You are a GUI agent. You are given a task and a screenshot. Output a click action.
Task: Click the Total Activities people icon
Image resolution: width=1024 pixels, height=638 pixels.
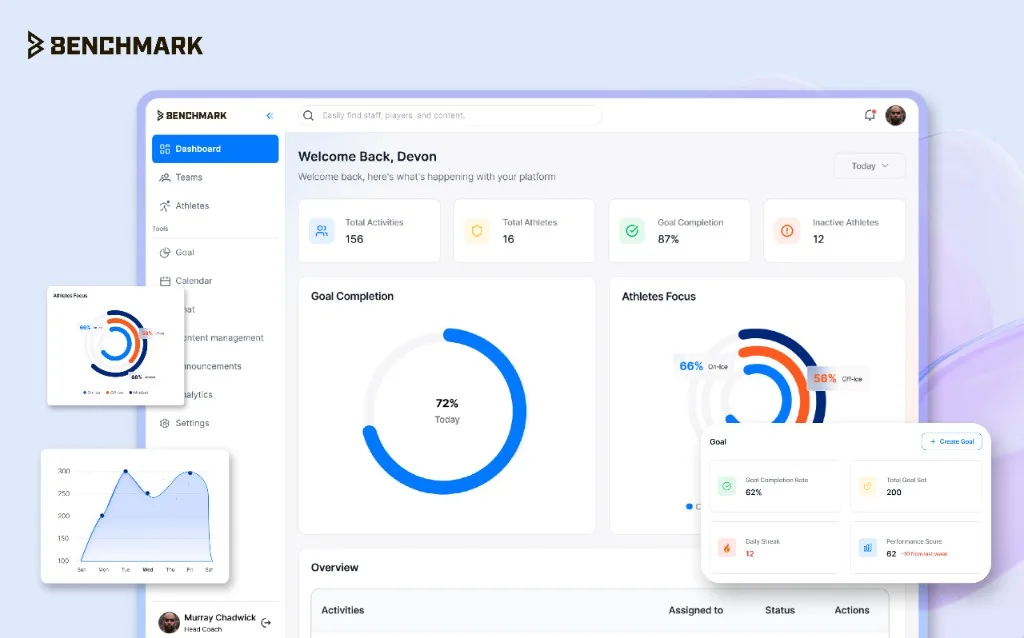(x=321, y=231)
